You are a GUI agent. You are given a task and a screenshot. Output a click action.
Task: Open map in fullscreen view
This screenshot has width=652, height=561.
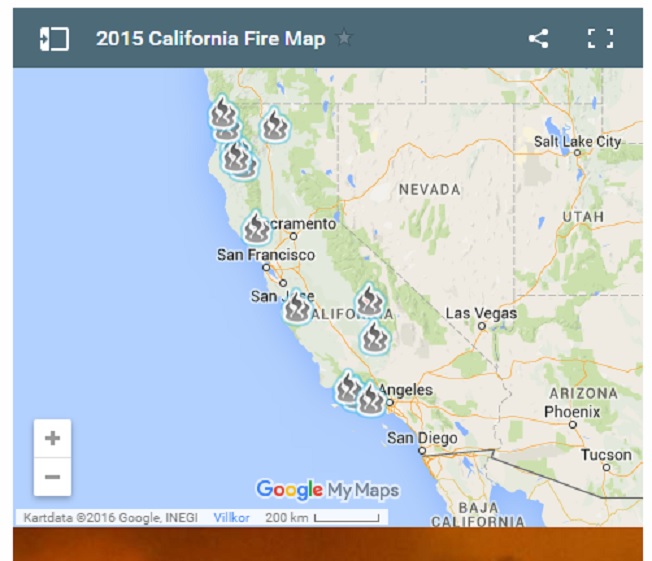tap(600, 39)
